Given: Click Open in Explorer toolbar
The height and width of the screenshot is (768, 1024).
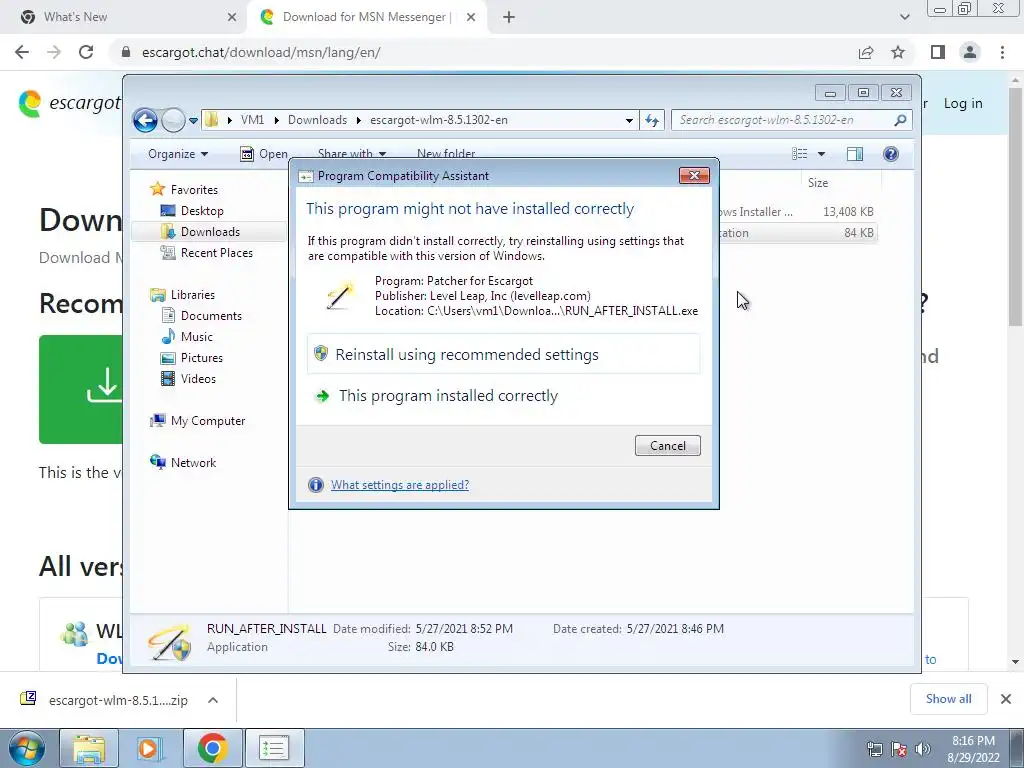Looking at the screenshot, I should pyautogui.click(x=264, y=154).
